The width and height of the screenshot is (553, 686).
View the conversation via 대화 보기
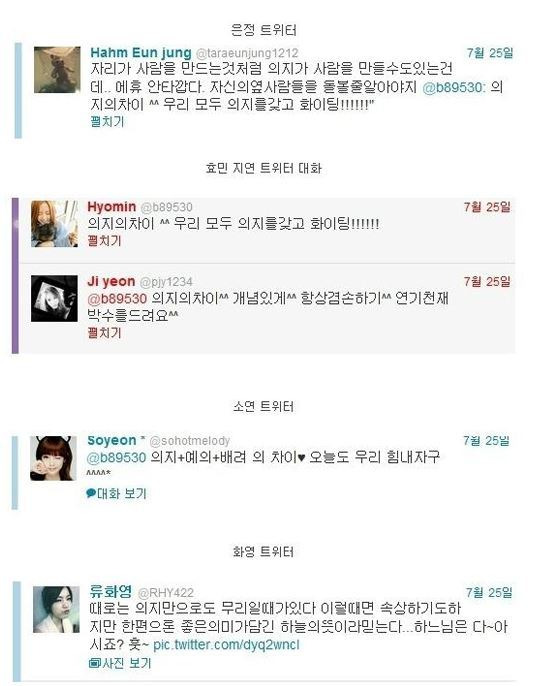point(121,494)
